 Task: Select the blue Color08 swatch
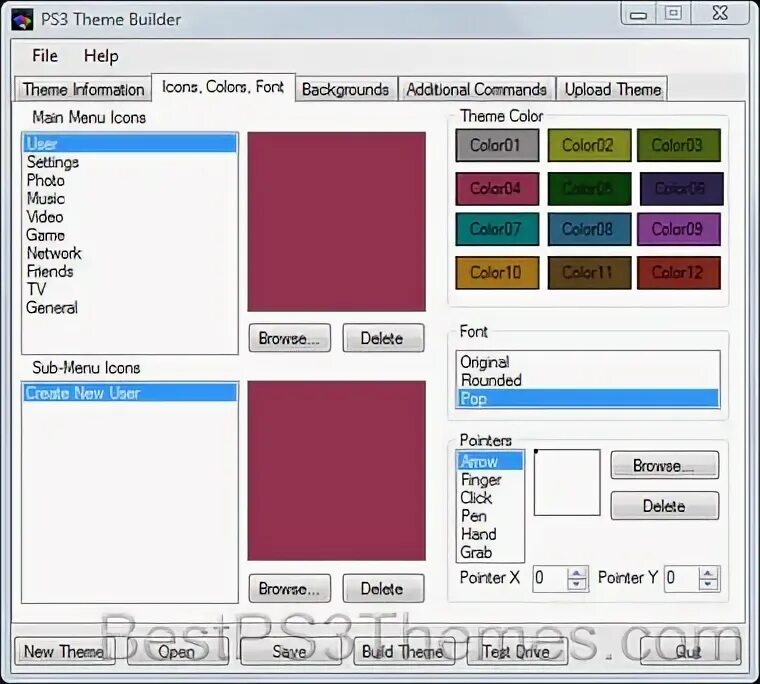(x=589, y=229)
